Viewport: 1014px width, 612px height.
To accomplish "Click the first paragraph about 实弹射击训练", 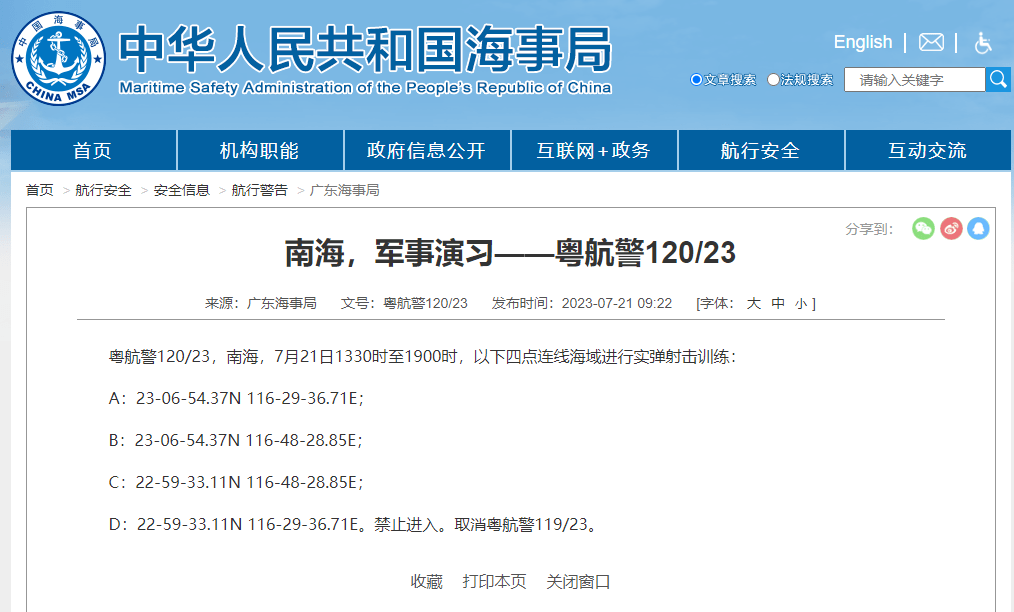I will pos(422,356).
